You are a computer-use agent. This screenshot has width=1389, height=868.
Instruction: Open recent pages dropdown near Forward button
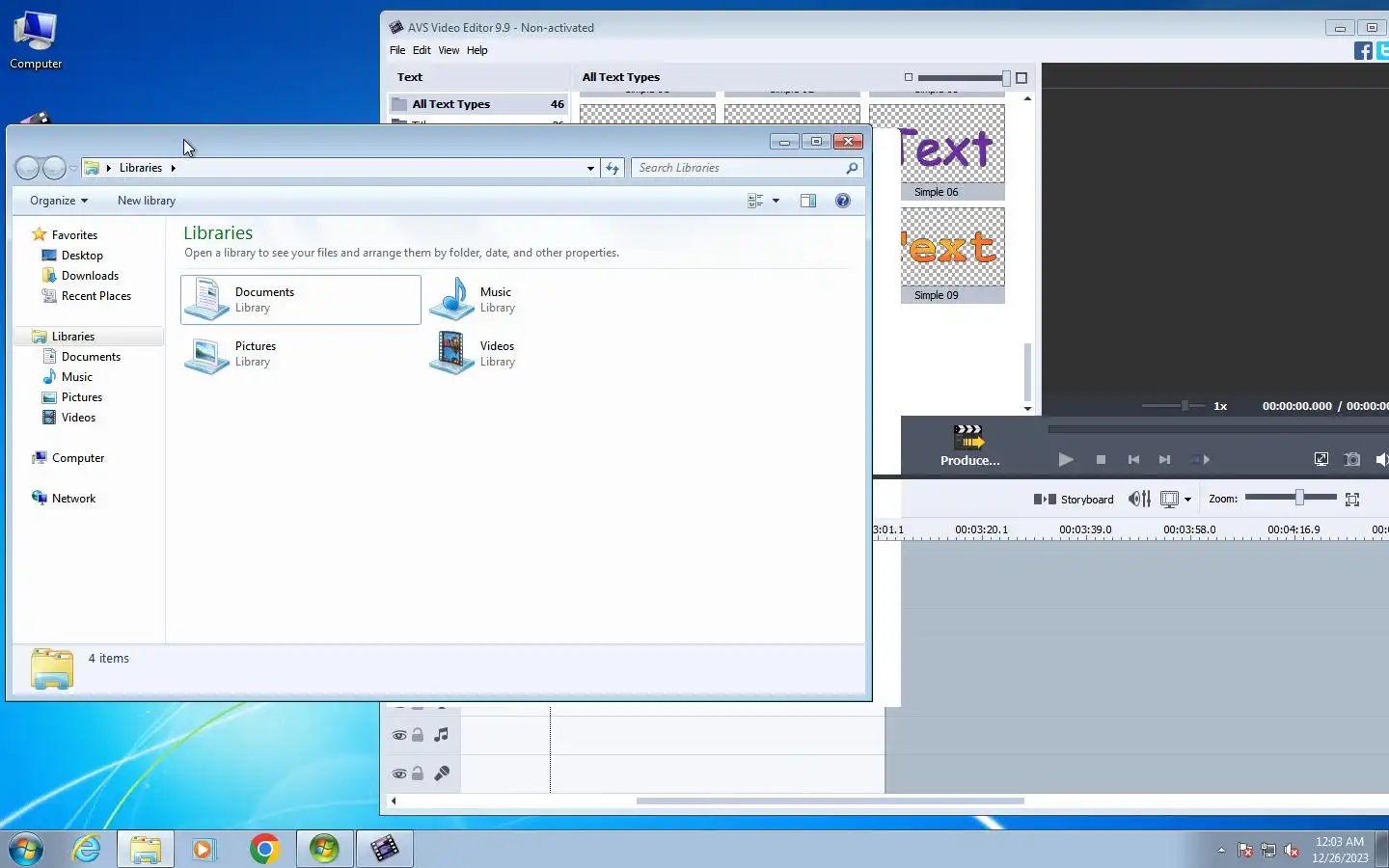[73, 169]
